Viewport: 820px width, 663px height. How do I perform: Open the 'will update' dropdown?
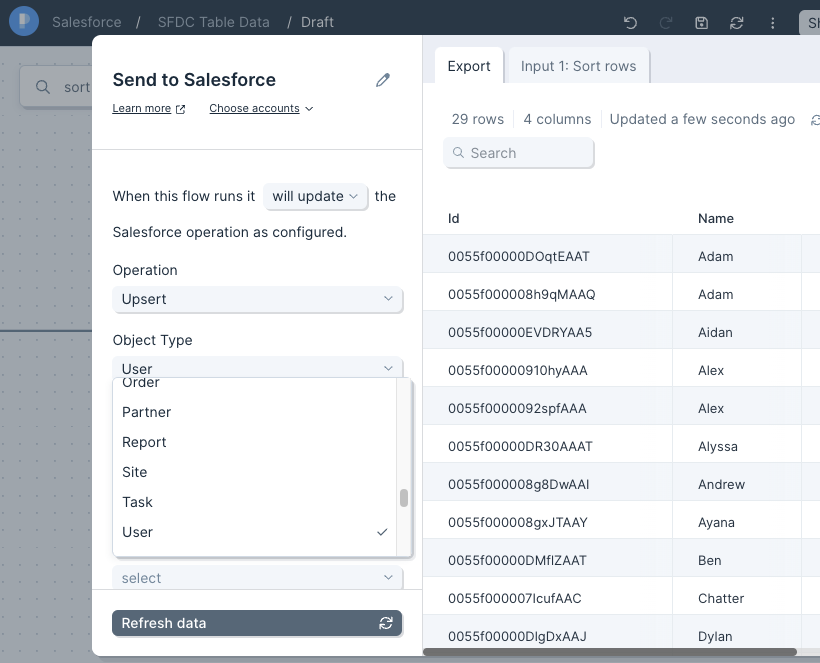click(315, 196)
